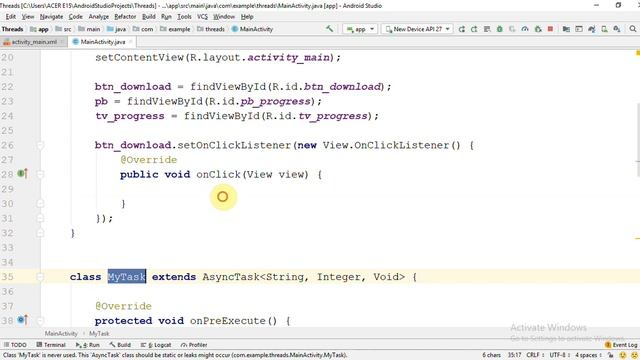Click the Make Project hammer icon
The width and height of the screenshot is (640, 360).
329,29
